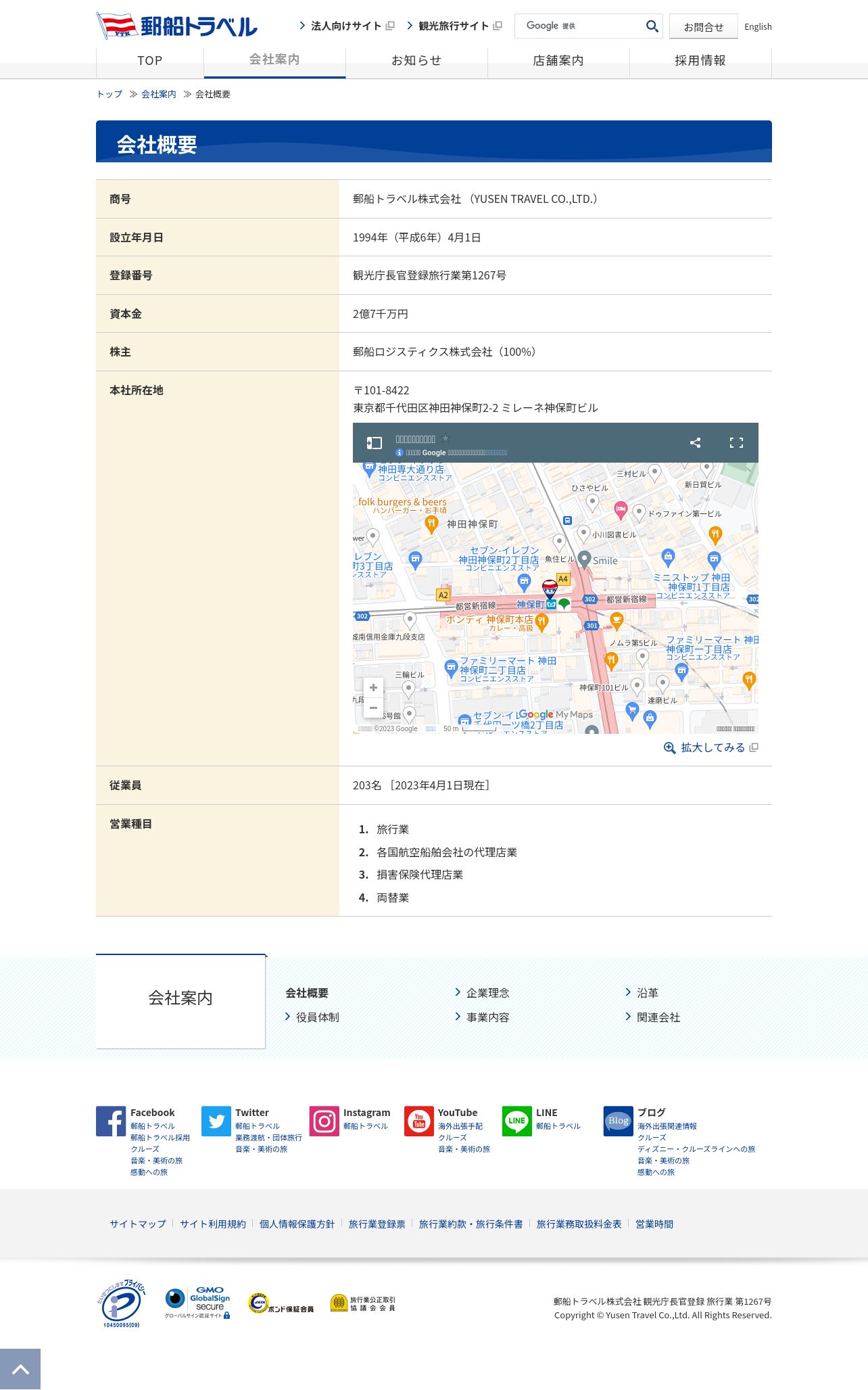Click the Privacy Mark badge

tap(122, 1303)
